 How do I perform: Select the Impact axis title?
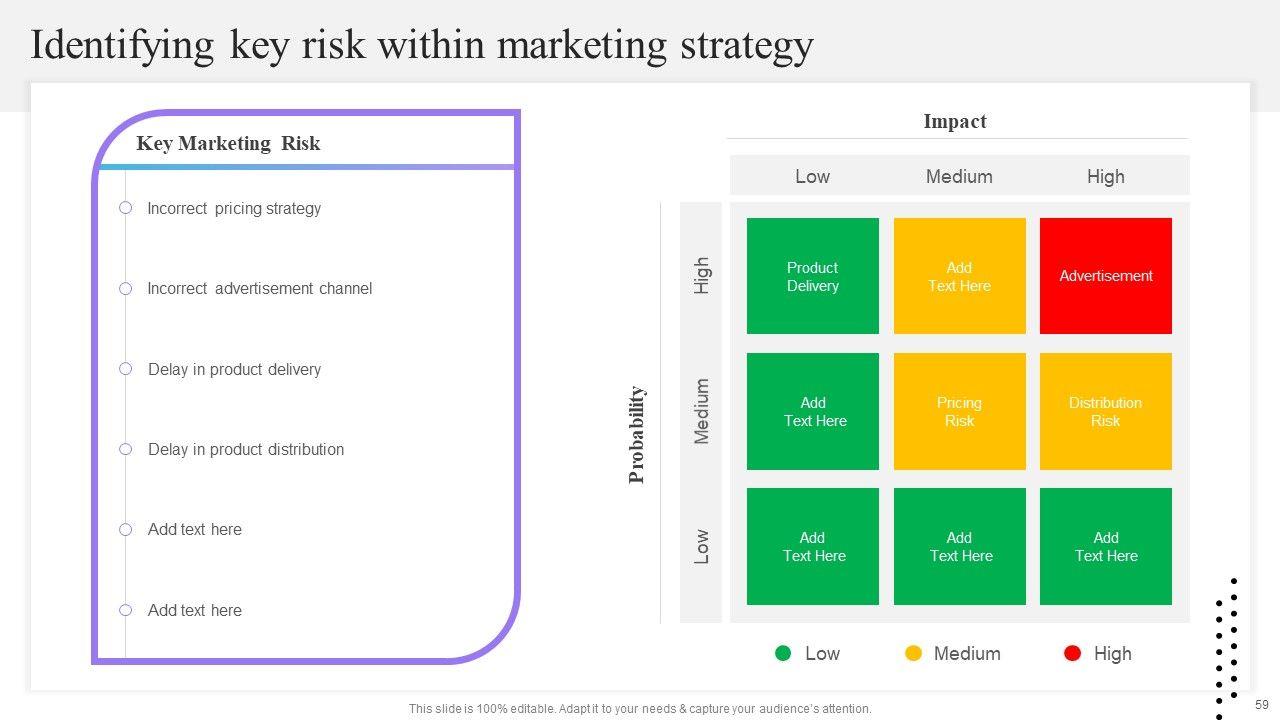[x=955, y=122]
